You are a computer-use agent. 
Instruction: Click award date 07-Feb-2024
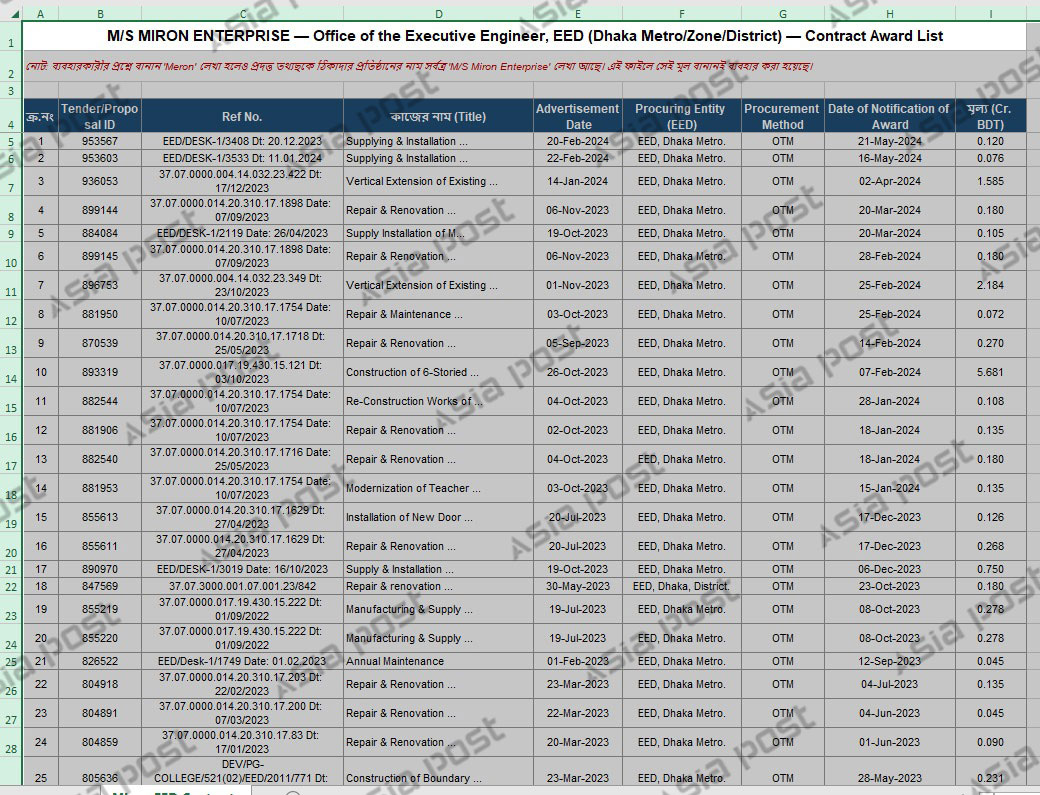click(889, 373)
